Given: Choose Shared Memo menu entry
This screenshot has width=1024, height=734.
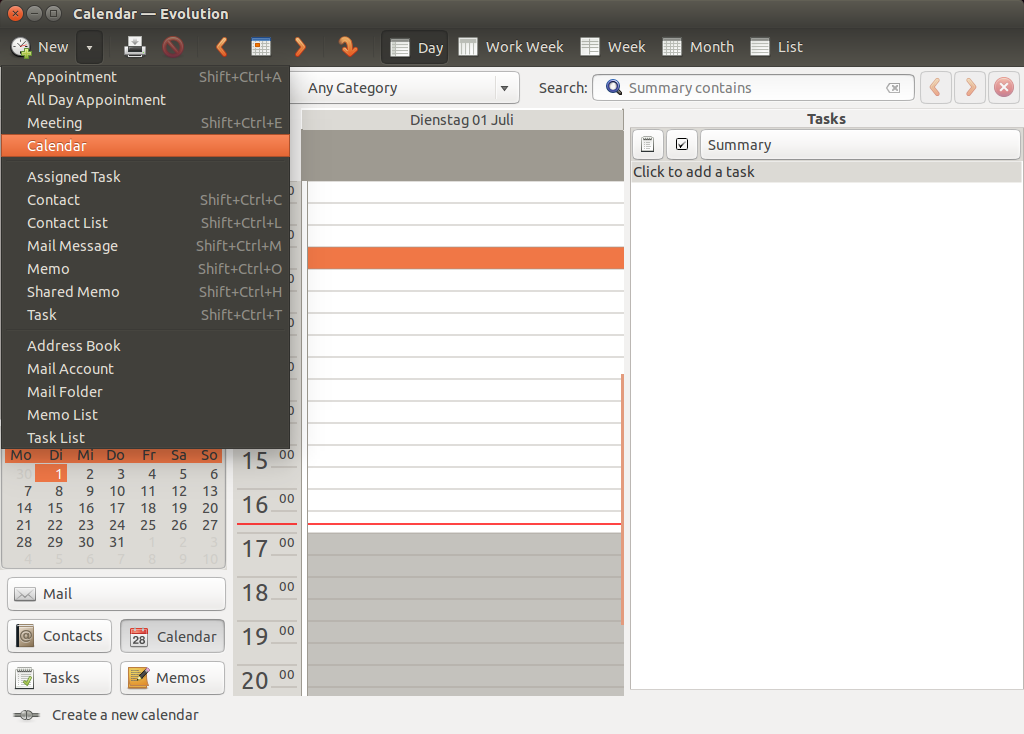Looking at the screenshot, I should [145, 292].
